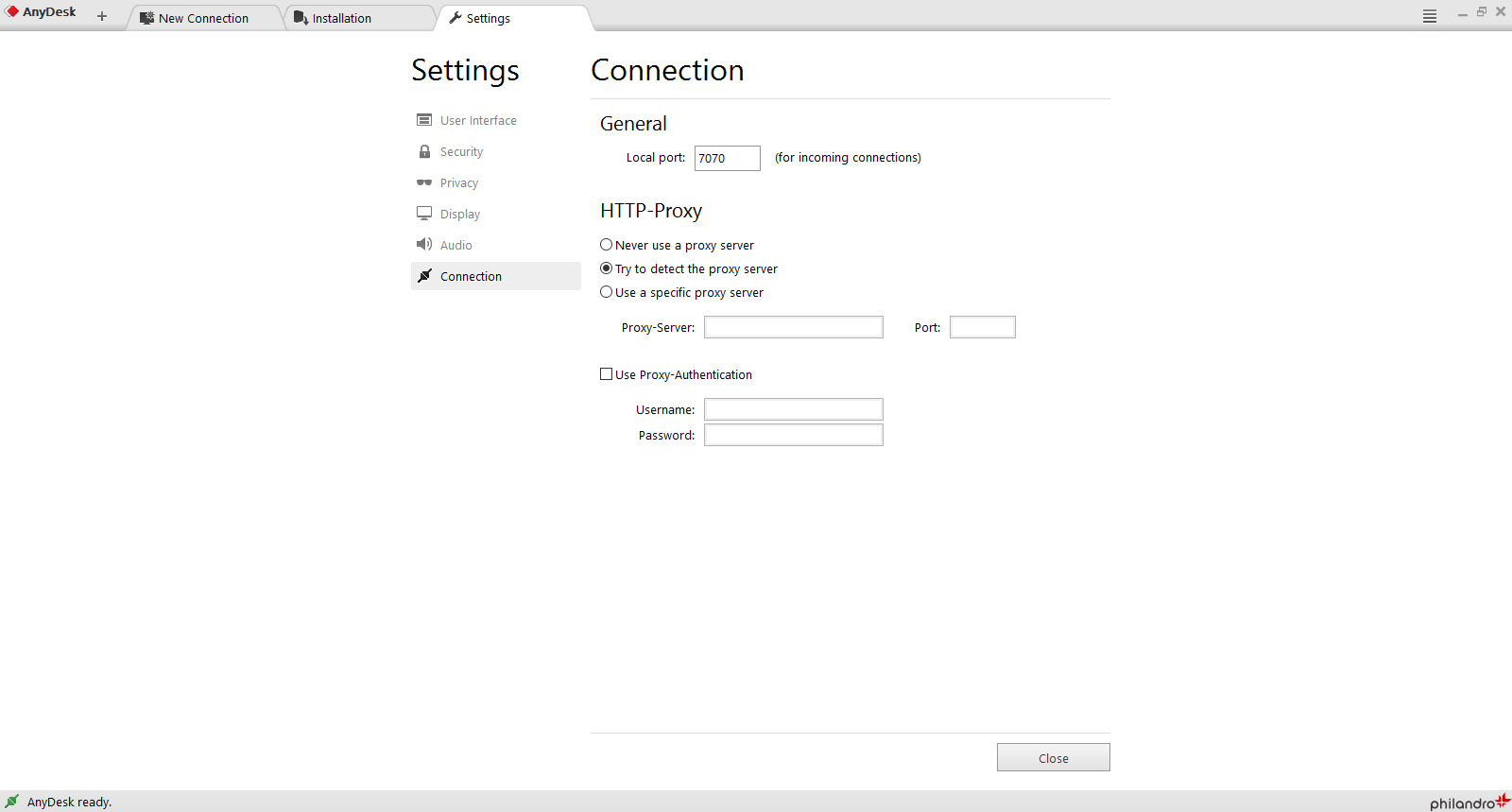Open the hamburger main menu
Screen dimensions: 1512x812
[1430, 16]
